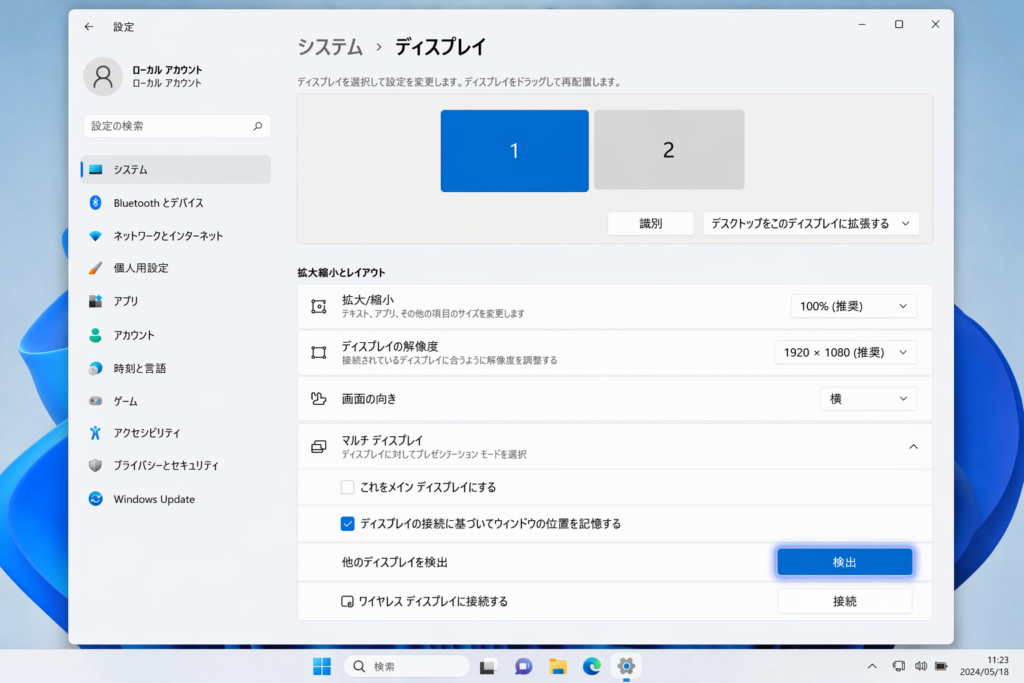Check これをメイン ディスプレイにする checkbox
The height and width of the screenshot is (683, 1024).
347,487
